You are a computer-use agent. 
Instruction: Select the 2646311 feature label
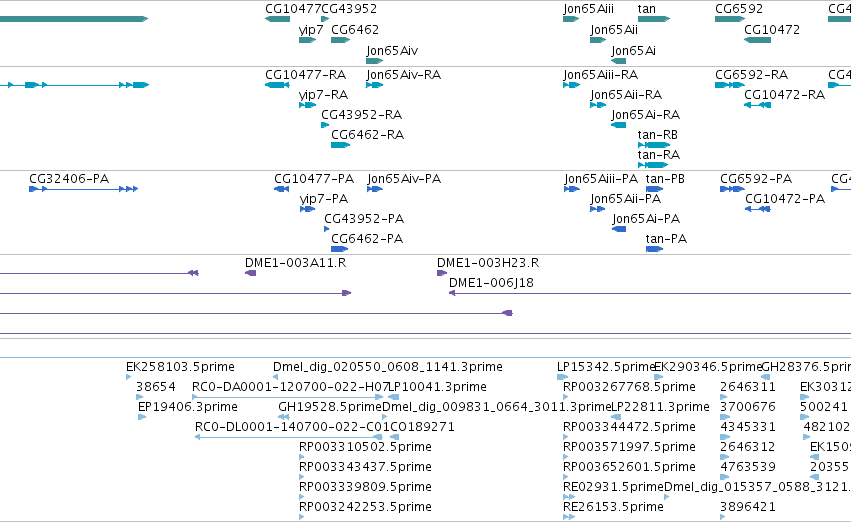[x=747, y=387]
